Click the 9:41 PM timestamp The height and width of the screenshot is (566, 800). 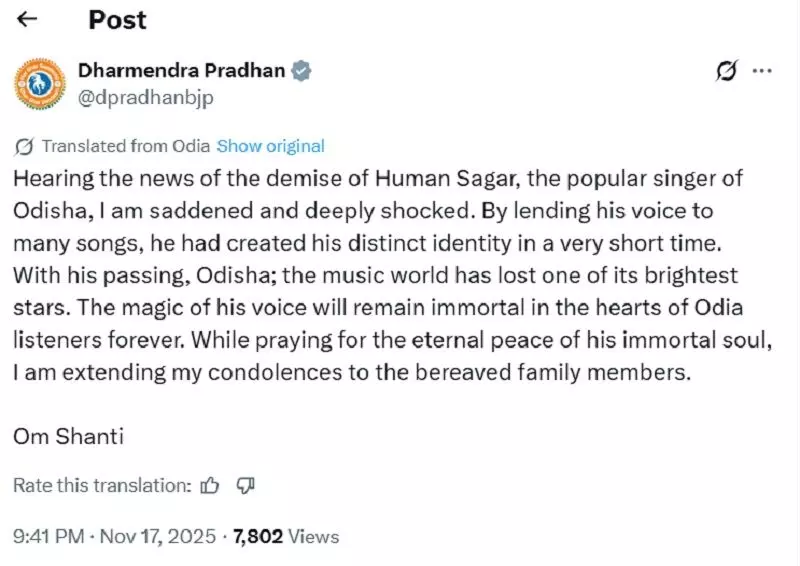coord(48,537)
